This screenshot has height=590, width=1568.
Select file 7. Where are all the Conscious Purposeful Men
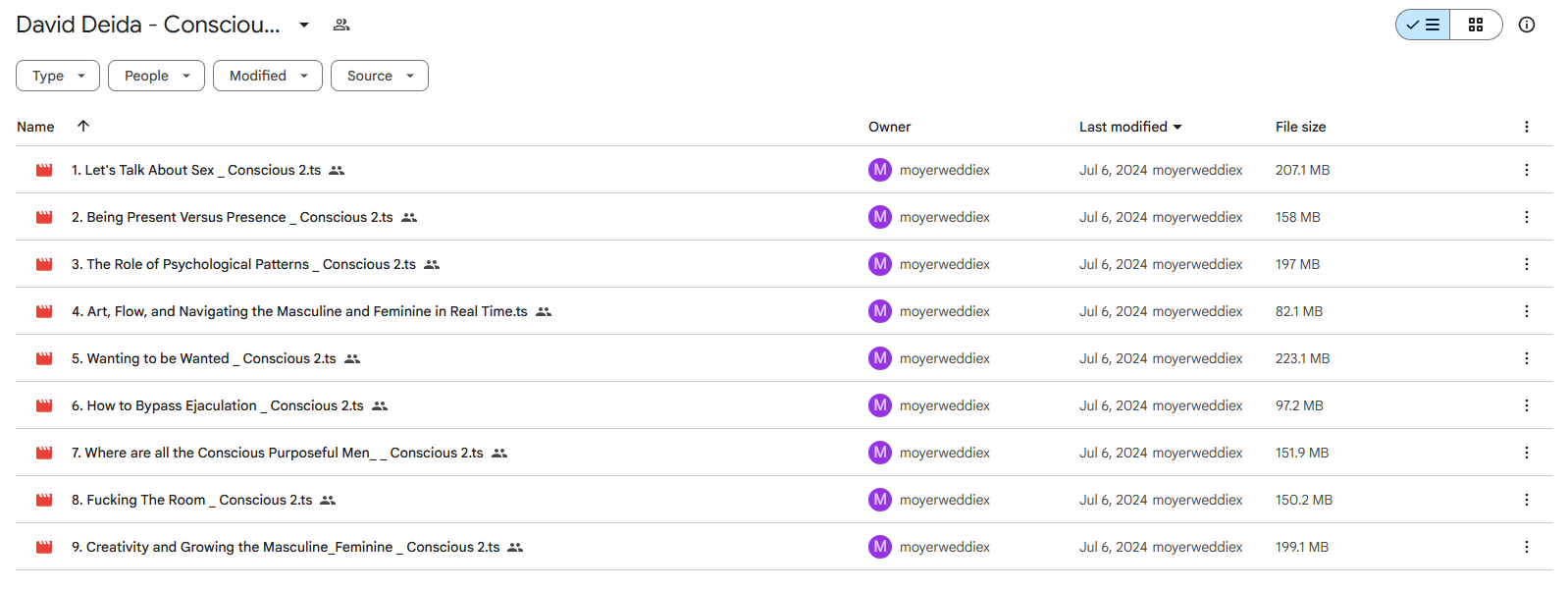pyautogui.click(x=278, y=453)
